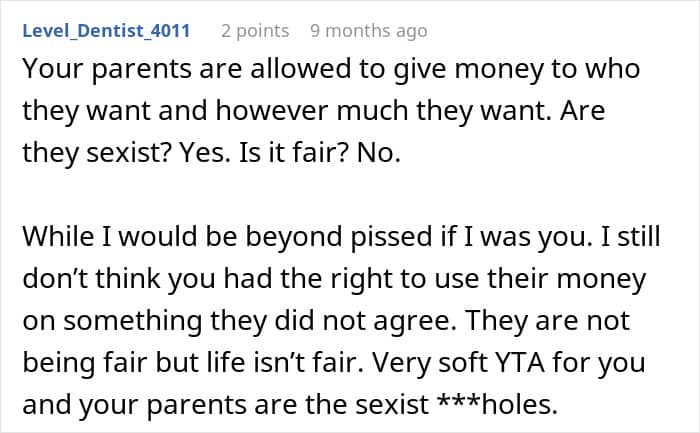
Task: Click the "9 months ago" timestamp
Action: coord(368,31)
